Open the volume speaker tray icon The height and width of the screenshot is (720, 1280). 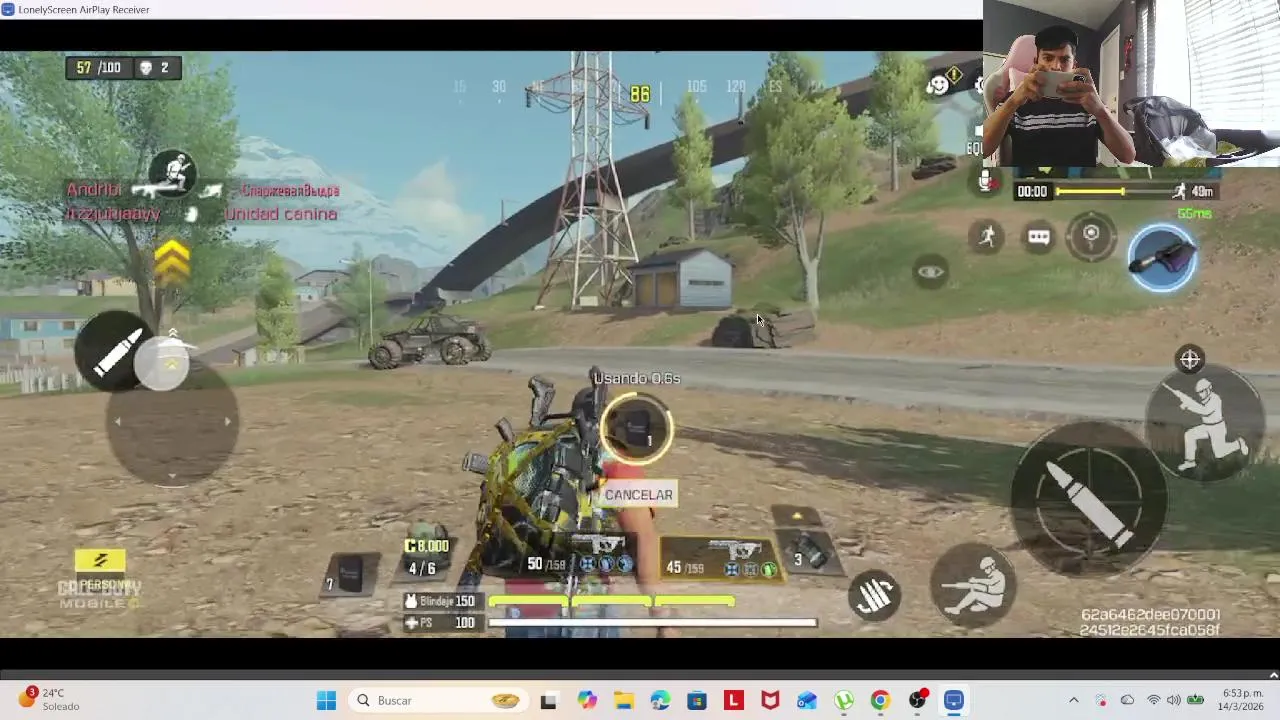coord(1173,700)
